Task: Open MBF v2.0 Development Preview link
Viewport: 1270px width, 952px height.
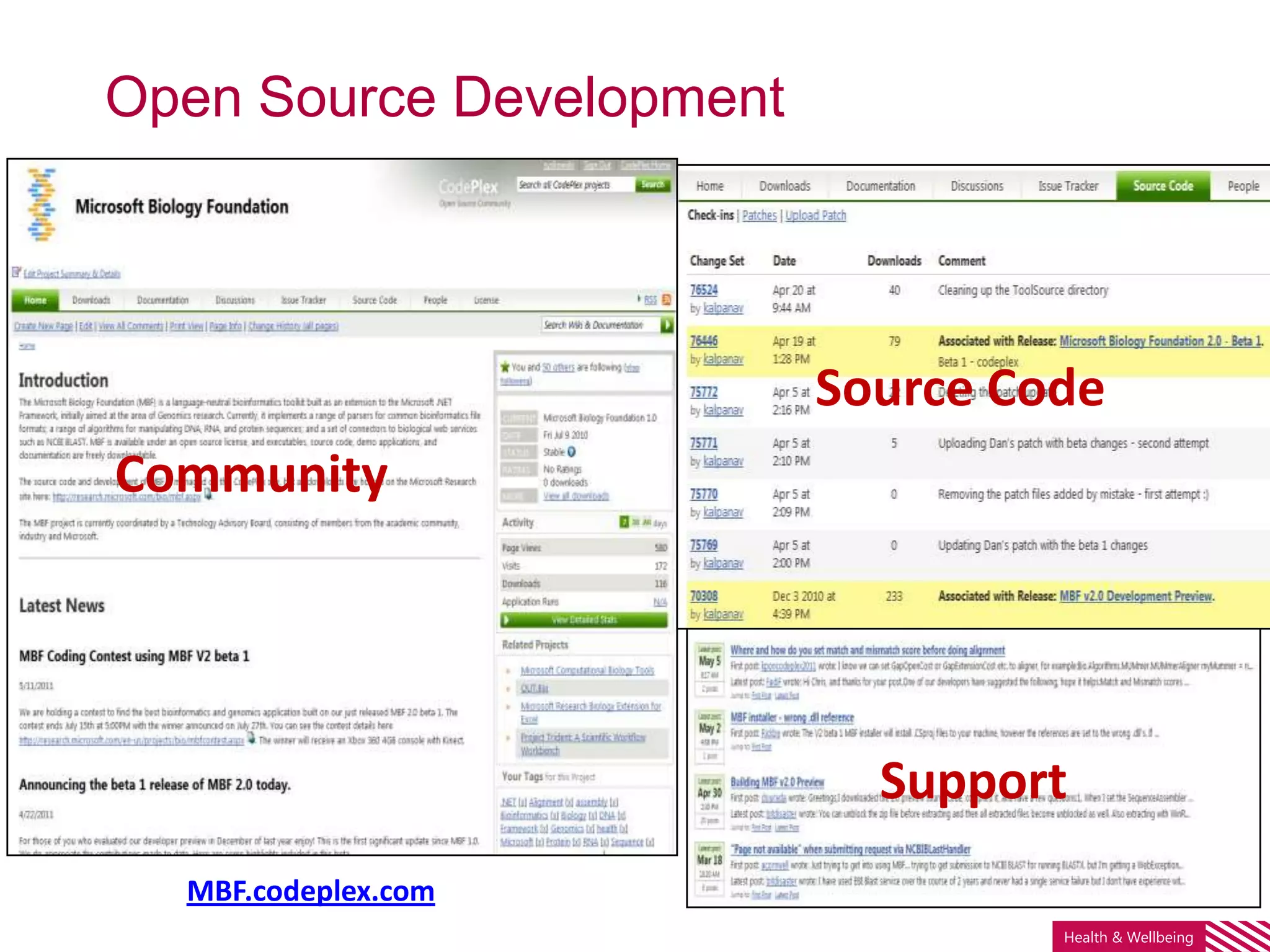Action: click(1136, 596)
